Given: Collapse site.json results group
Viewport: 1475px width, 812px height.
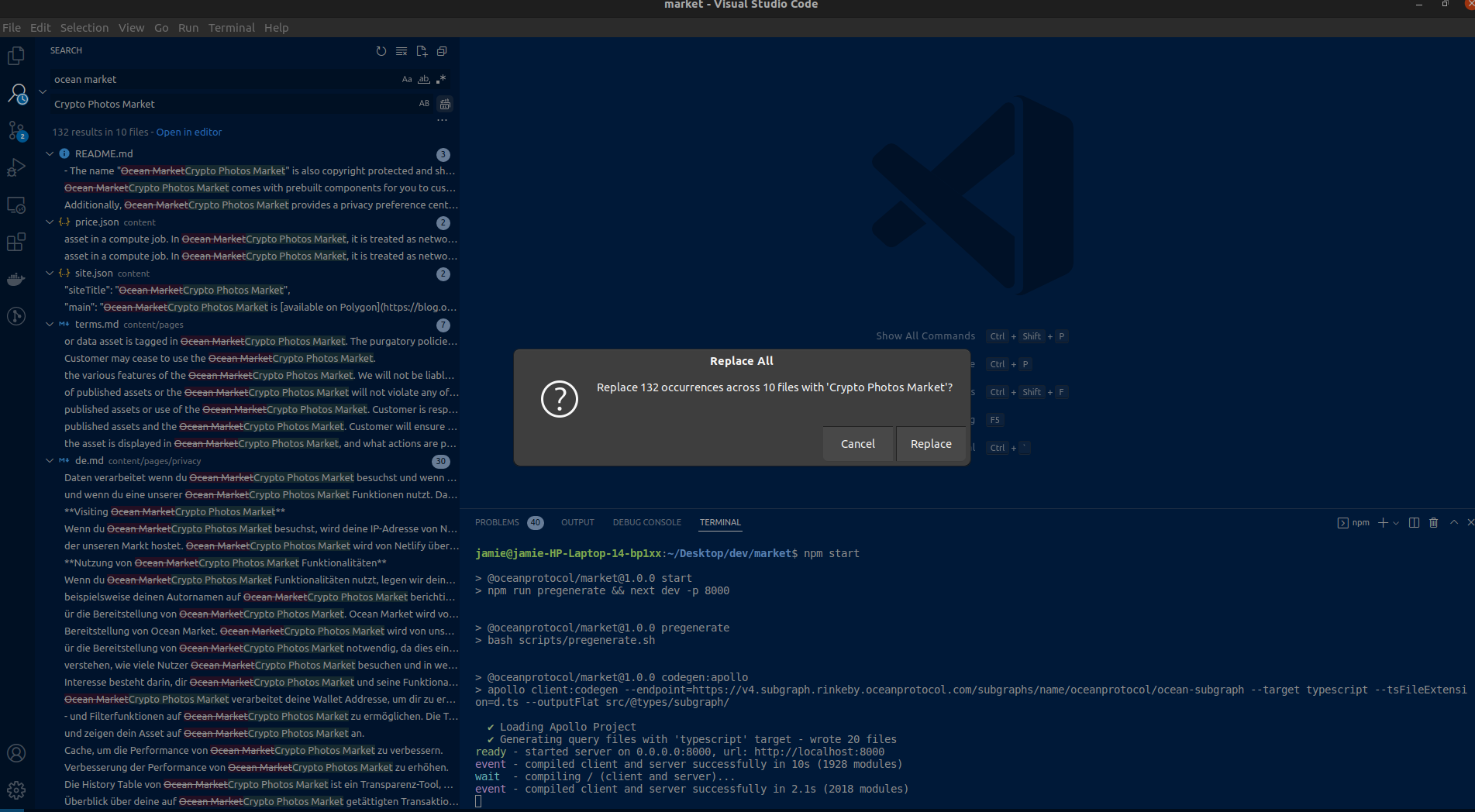Looking at the screenshot, I should pyautogui.click(x=50, y=273).
